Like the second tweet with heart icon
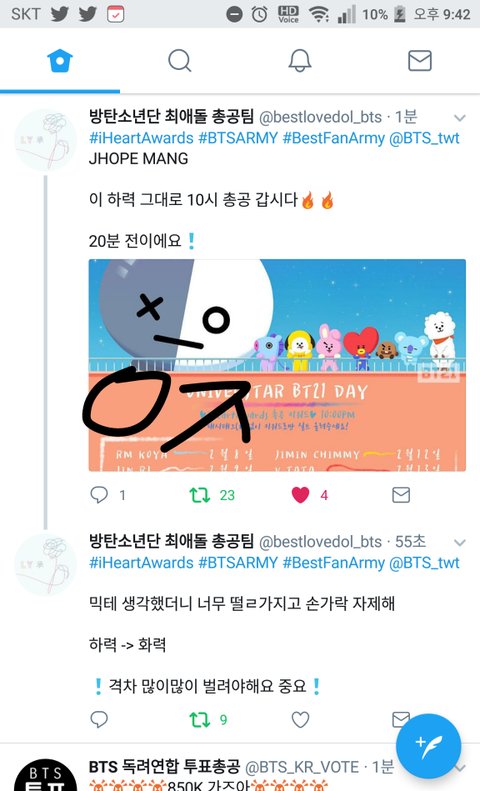Image resolution: width=480 pixels, height=791 pixels. 301,719
